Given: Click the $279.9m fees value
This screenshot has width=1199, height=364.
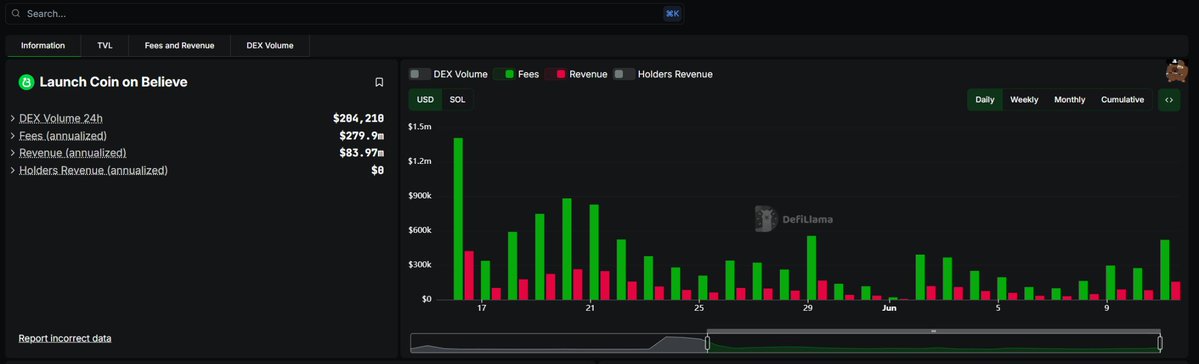Looking at the screenshot, I should (362, 136).
